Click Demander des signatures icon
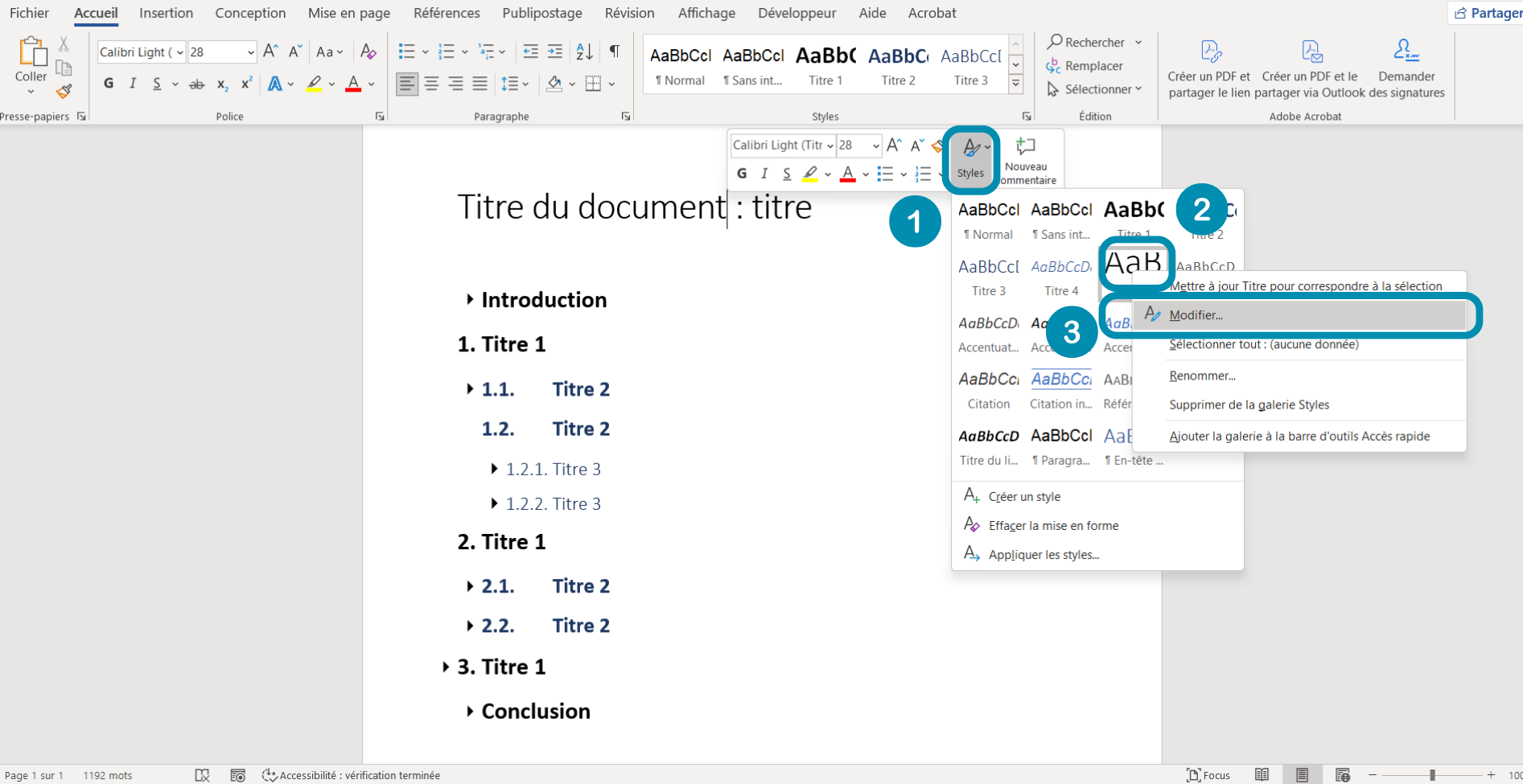1523x784 pixels. pos(1406,68)
